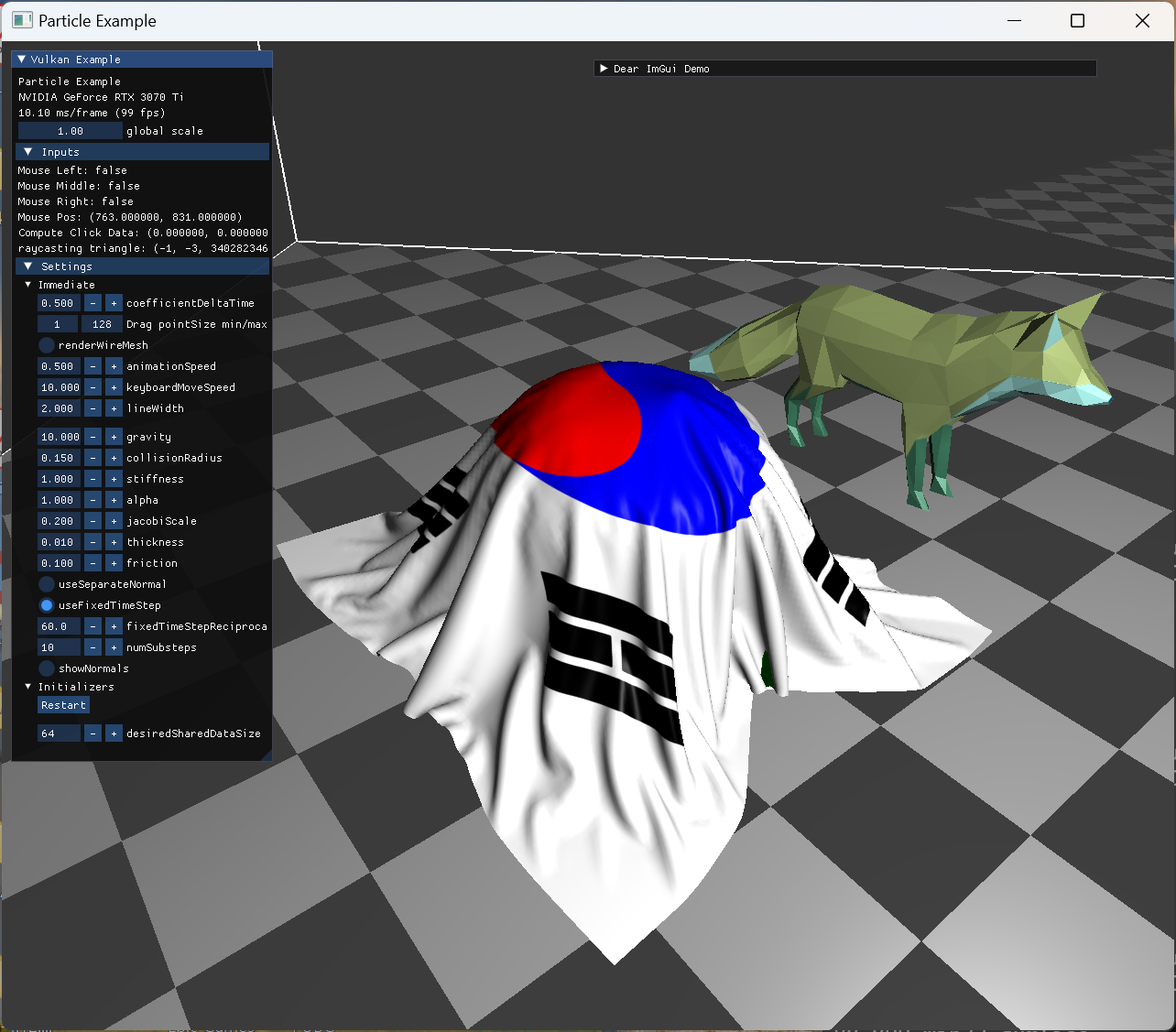Increase keyboardMoveSpeed with plus button
This screenshot has height=1032, width=1176.
point(114,387)
